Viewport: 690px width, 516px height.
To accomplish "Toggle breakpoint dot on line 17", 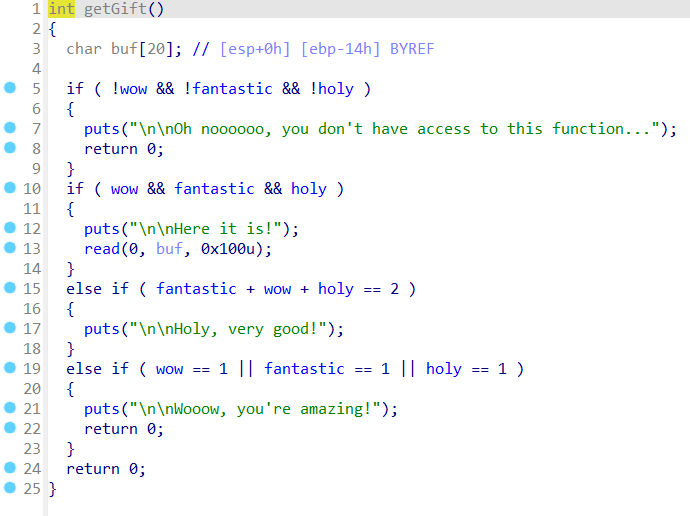I will pyautogui.click(x=10, y=328).
